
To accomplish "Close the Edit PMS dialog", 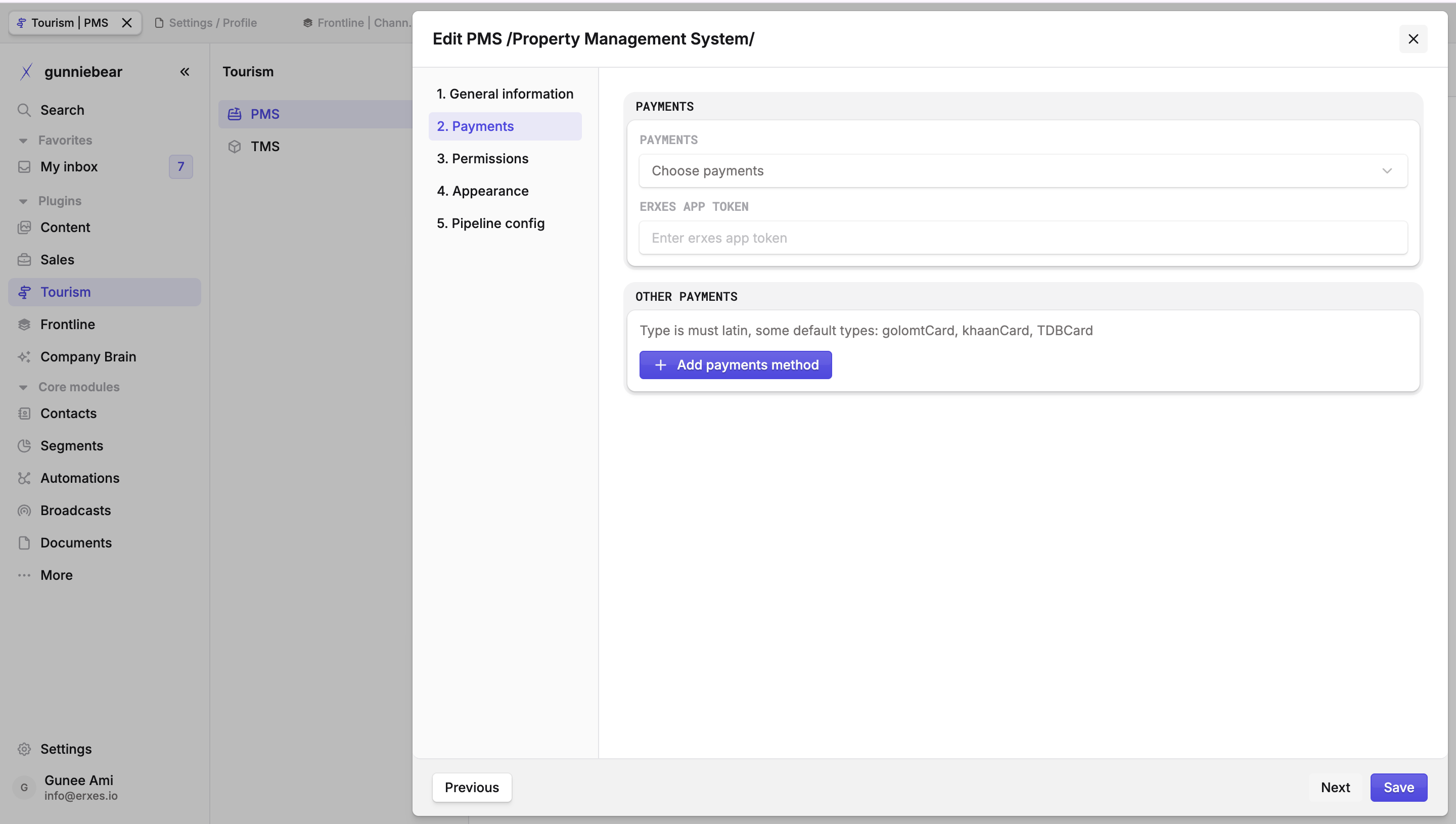I will point(1413,39).
